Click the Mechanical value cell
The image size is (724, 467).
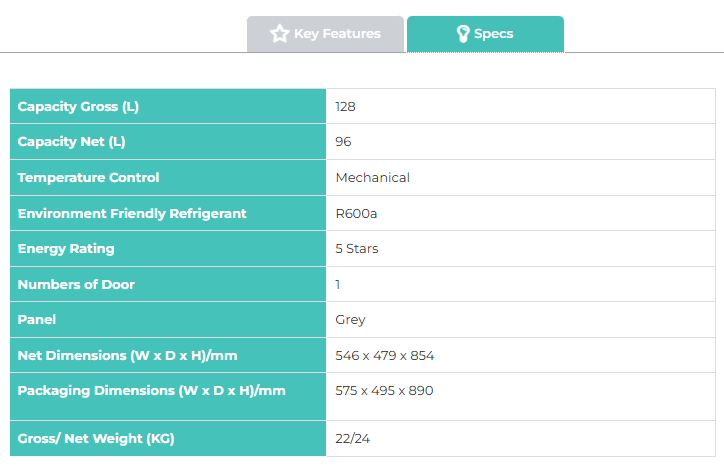[521, 178]
